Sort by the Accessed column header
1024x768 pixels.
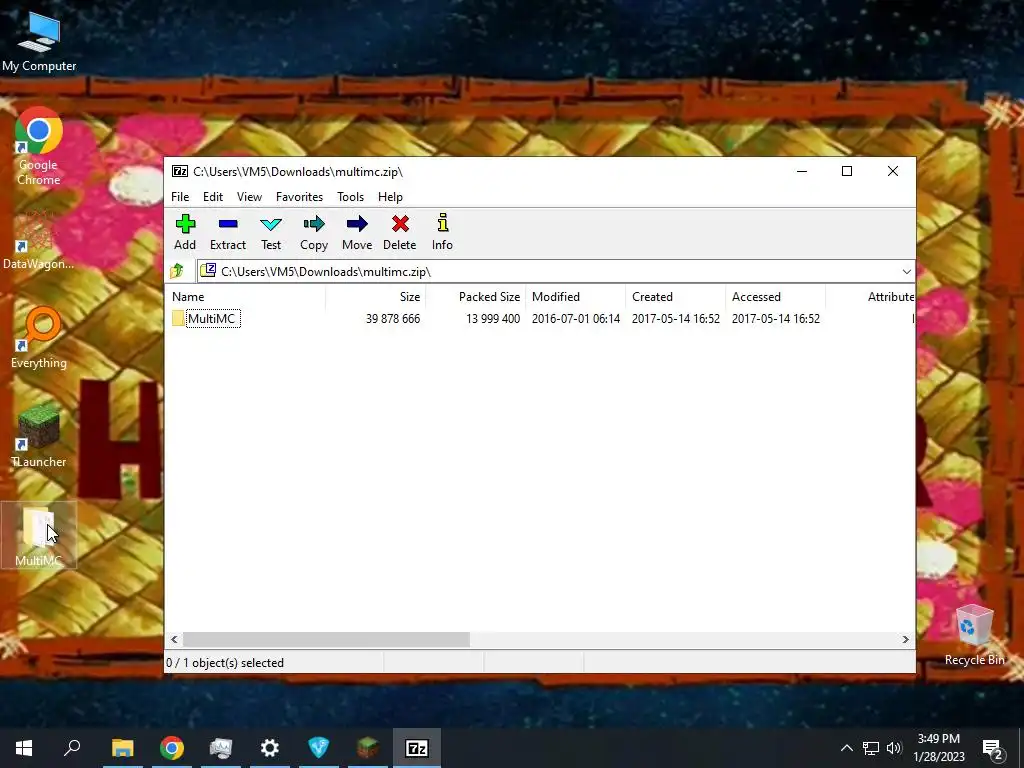775,296
